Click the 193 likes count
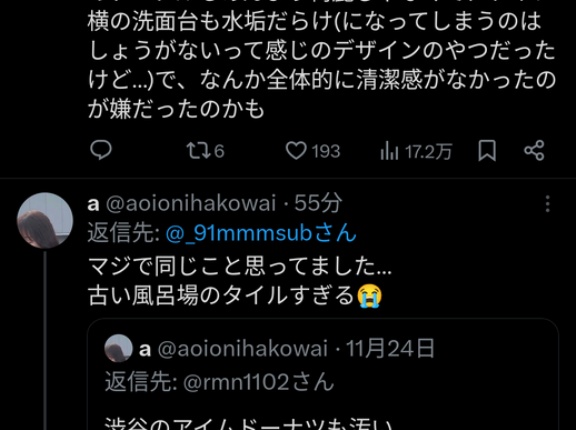 pos(326,151)
